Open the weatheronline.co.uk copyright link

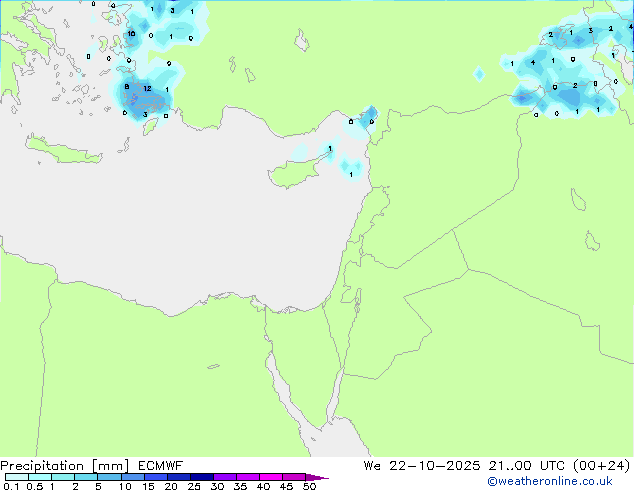click(550, 481)
